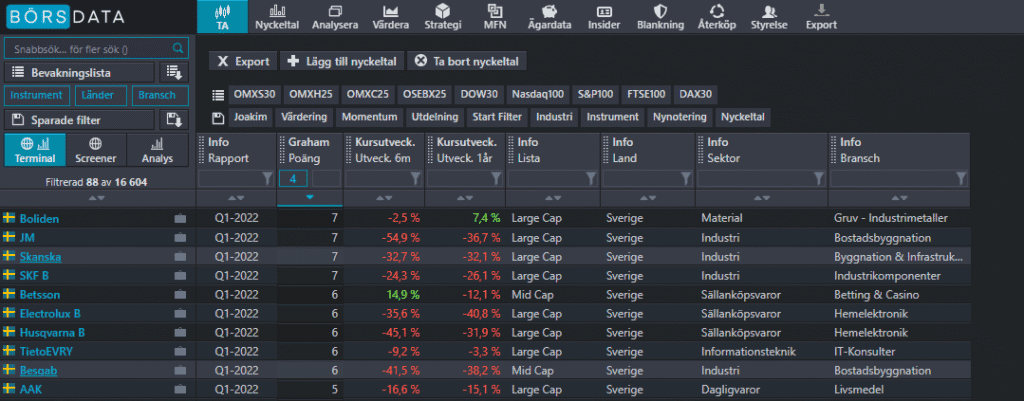Screen dimensions: 1024x401
Task: Click the save-filter download icon beside Sparade filter
Action: click(175, 120)
